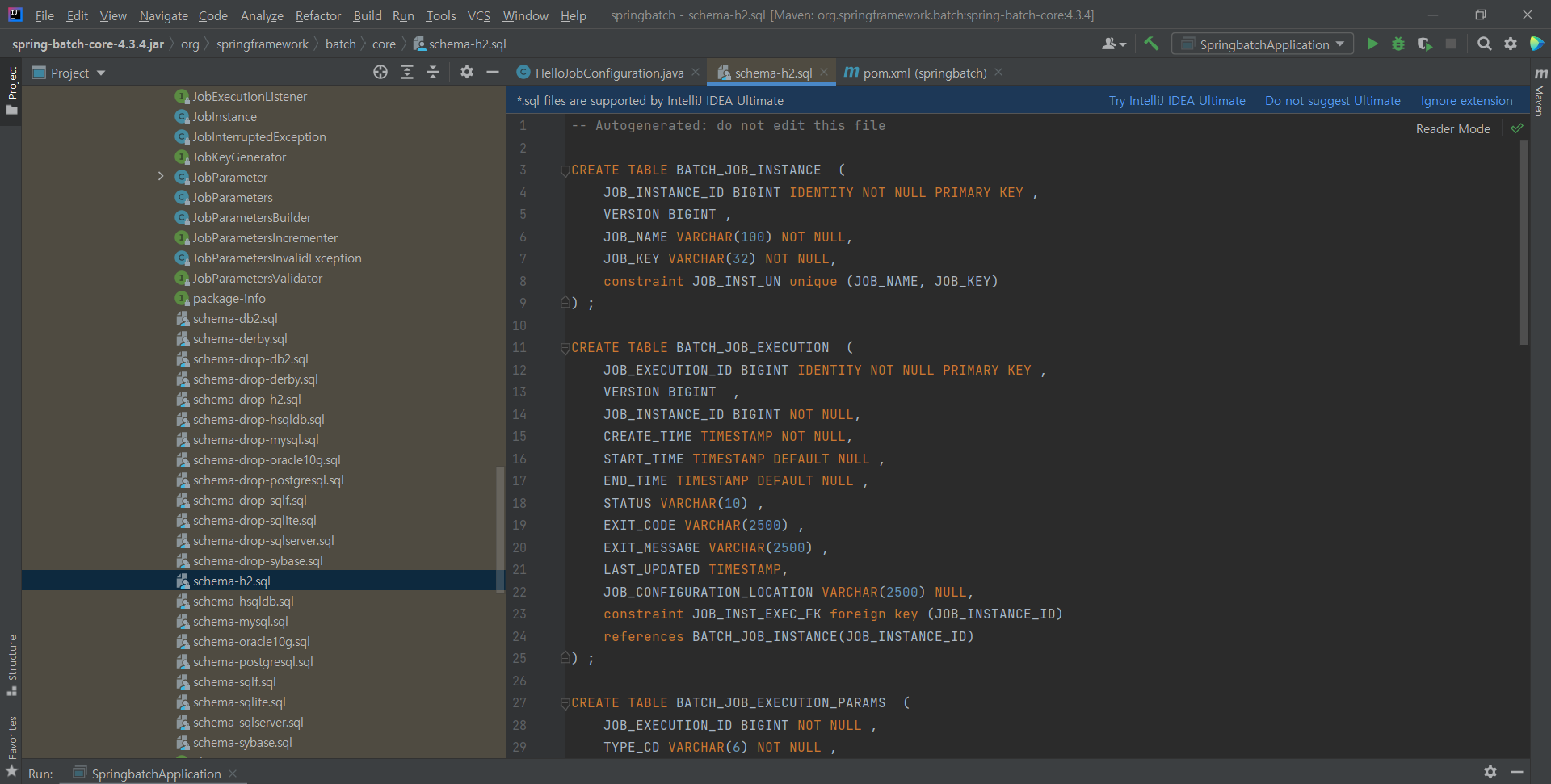
Task: Open the VCS menu
Action: point(478,15)
